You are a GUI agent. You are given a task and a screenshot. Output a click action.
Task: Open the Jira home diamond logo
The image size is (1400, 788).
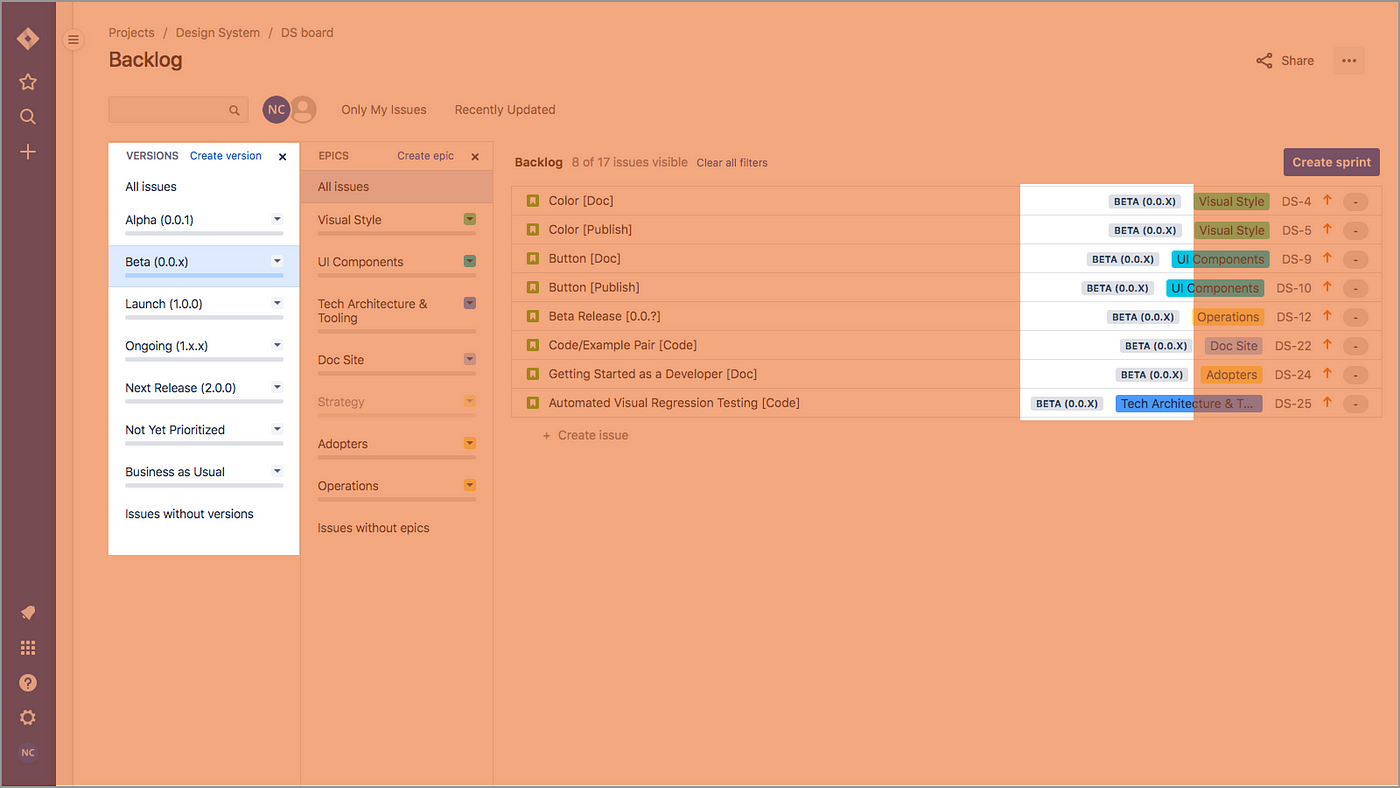click(x=28, y=39)
